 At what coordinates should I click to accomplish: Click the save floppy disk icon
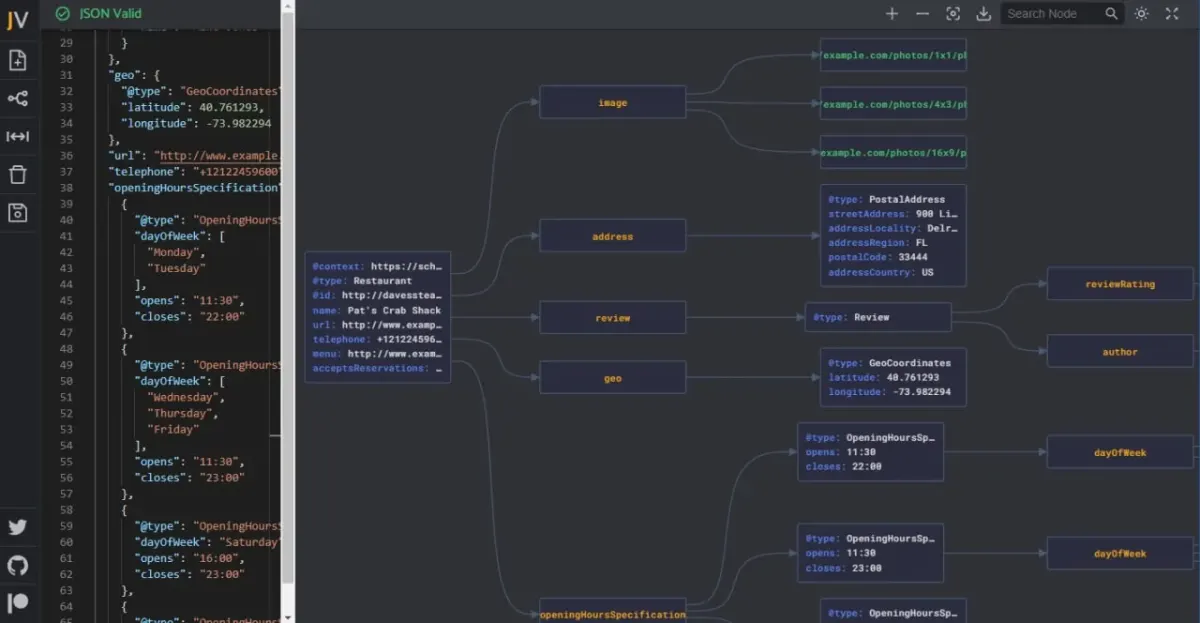click(17, 212)
